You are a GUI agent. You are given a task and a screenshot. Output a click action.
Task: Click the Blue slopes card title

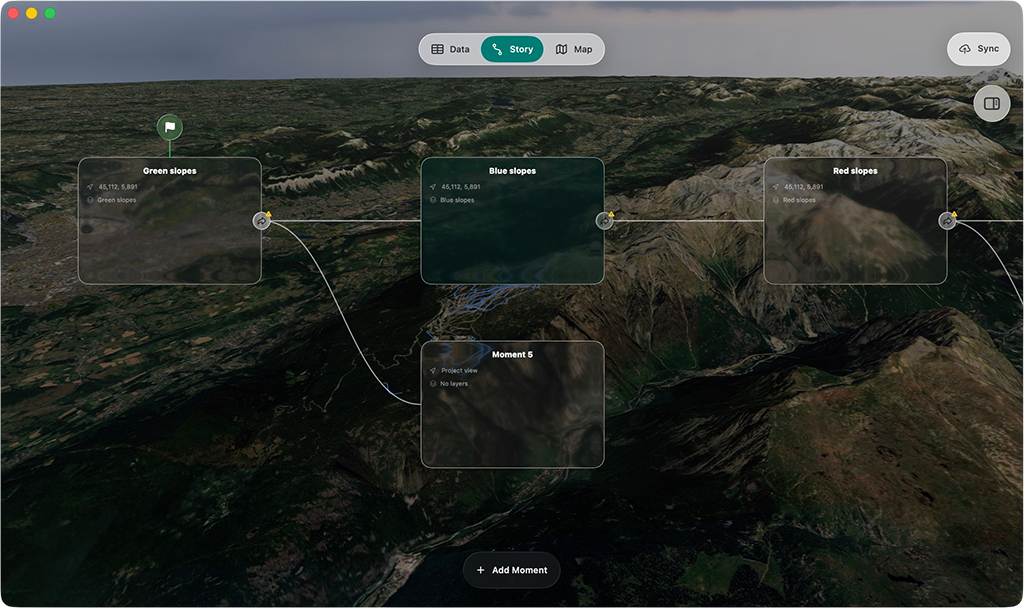[x=513, y=171]
